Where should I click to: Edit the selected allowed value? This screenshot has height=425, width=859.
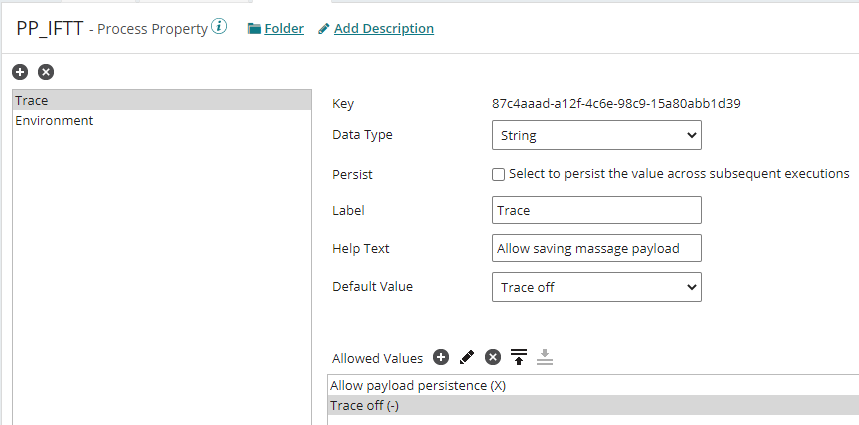point(467,357)
